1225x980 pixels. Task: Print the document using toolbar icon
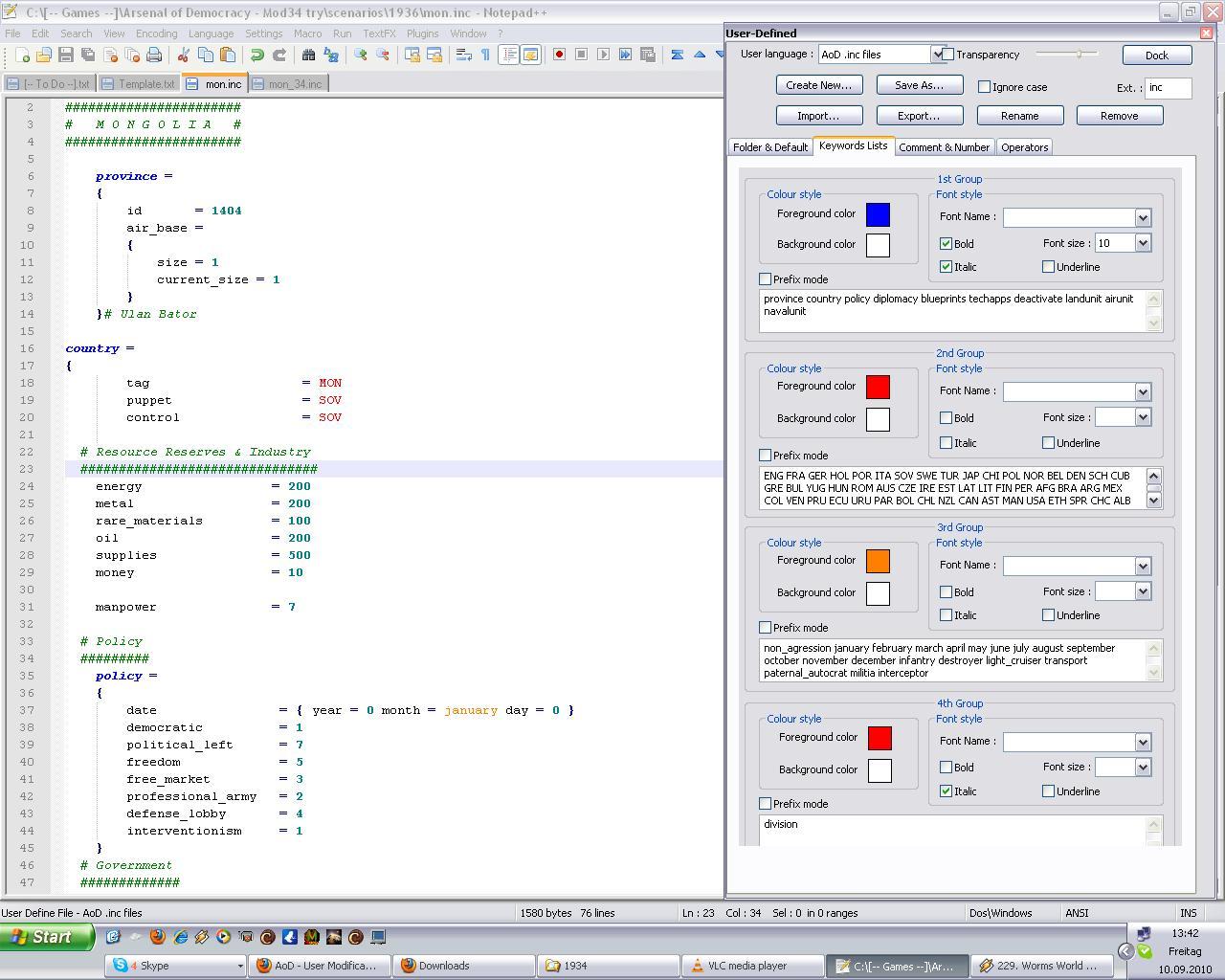tap(154, 56)
